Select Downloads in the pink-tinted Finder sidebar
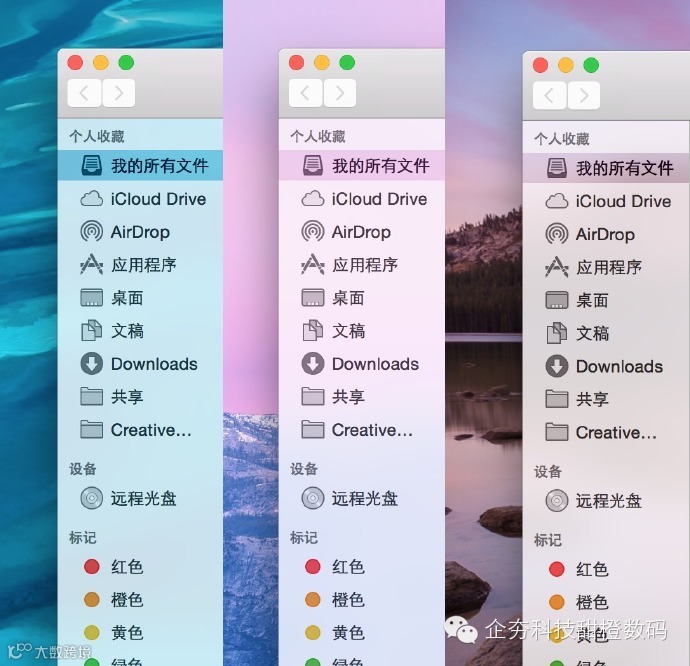690x666 pixels. (361, 364)
